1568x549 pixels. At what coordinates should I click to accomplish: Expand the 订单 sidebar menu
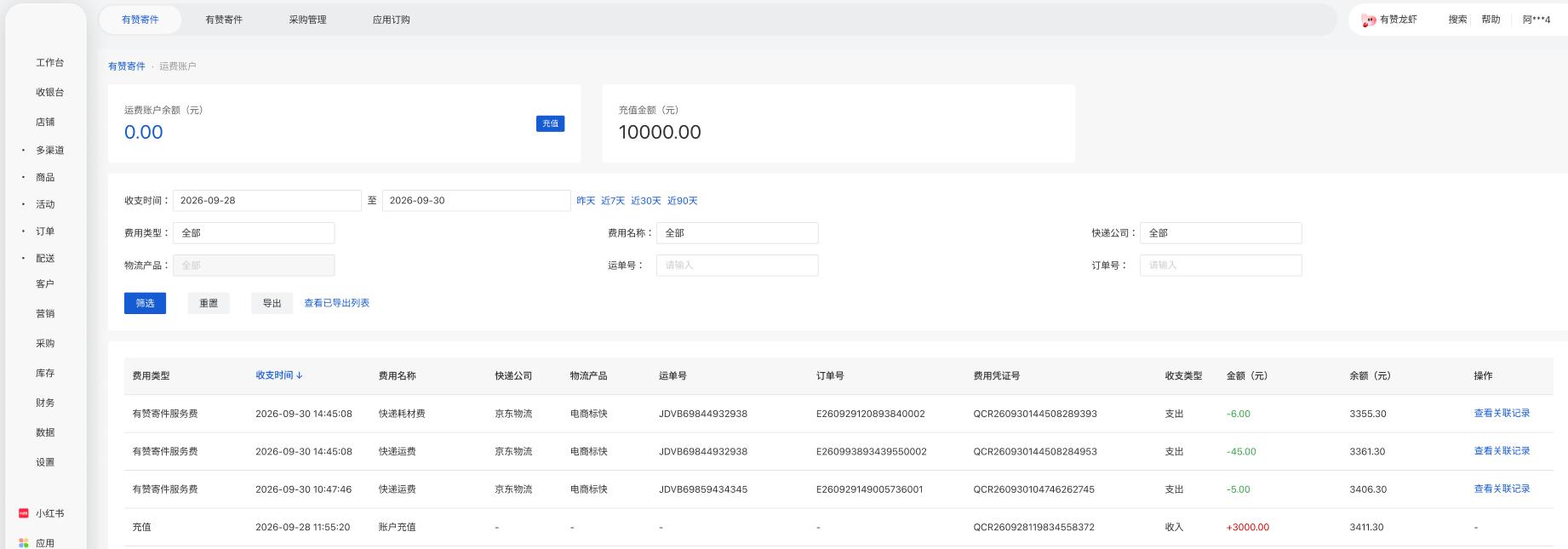tap(45, 232)
